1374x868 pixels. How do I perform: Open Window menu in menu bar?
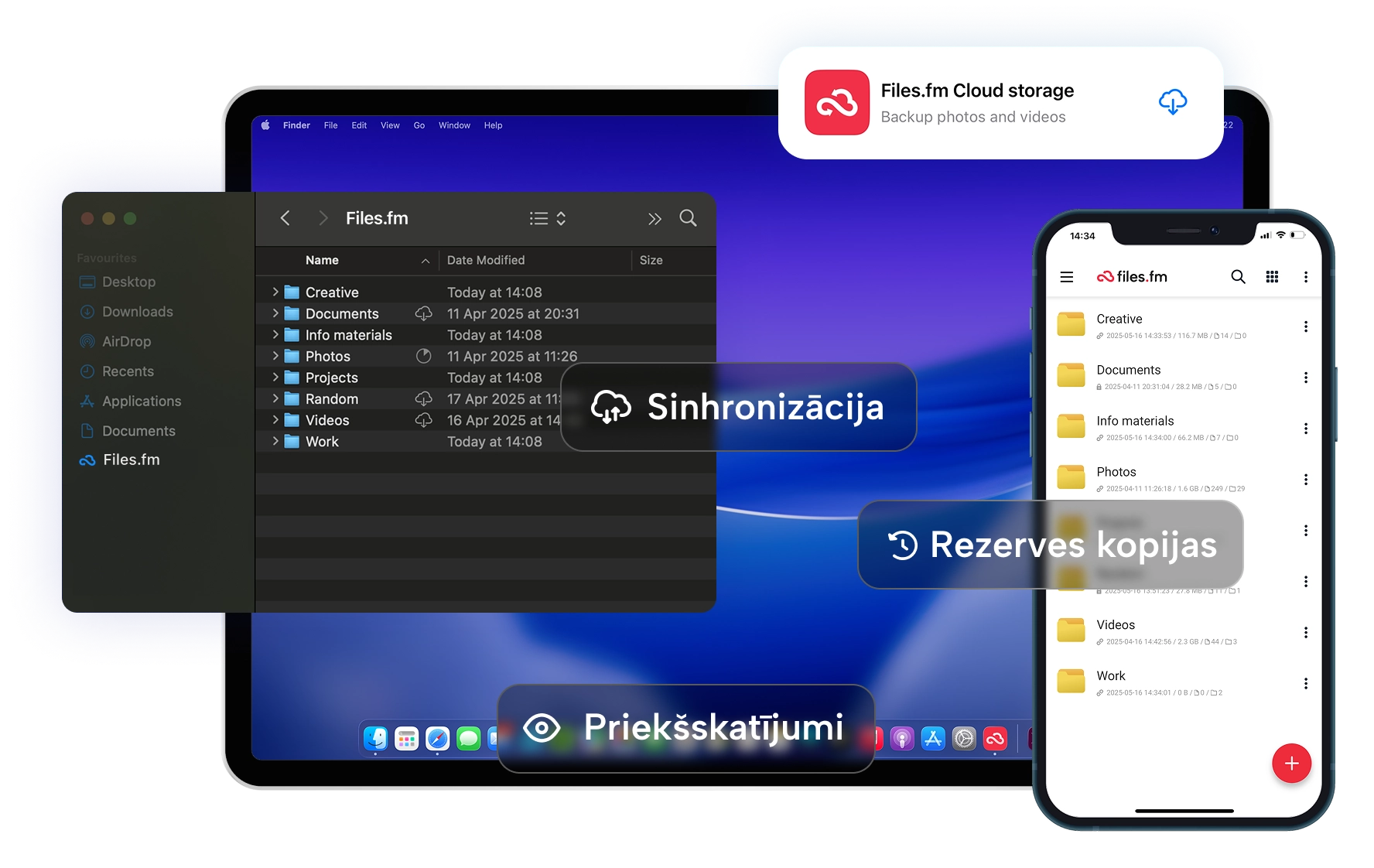click(x=454, y=125)
